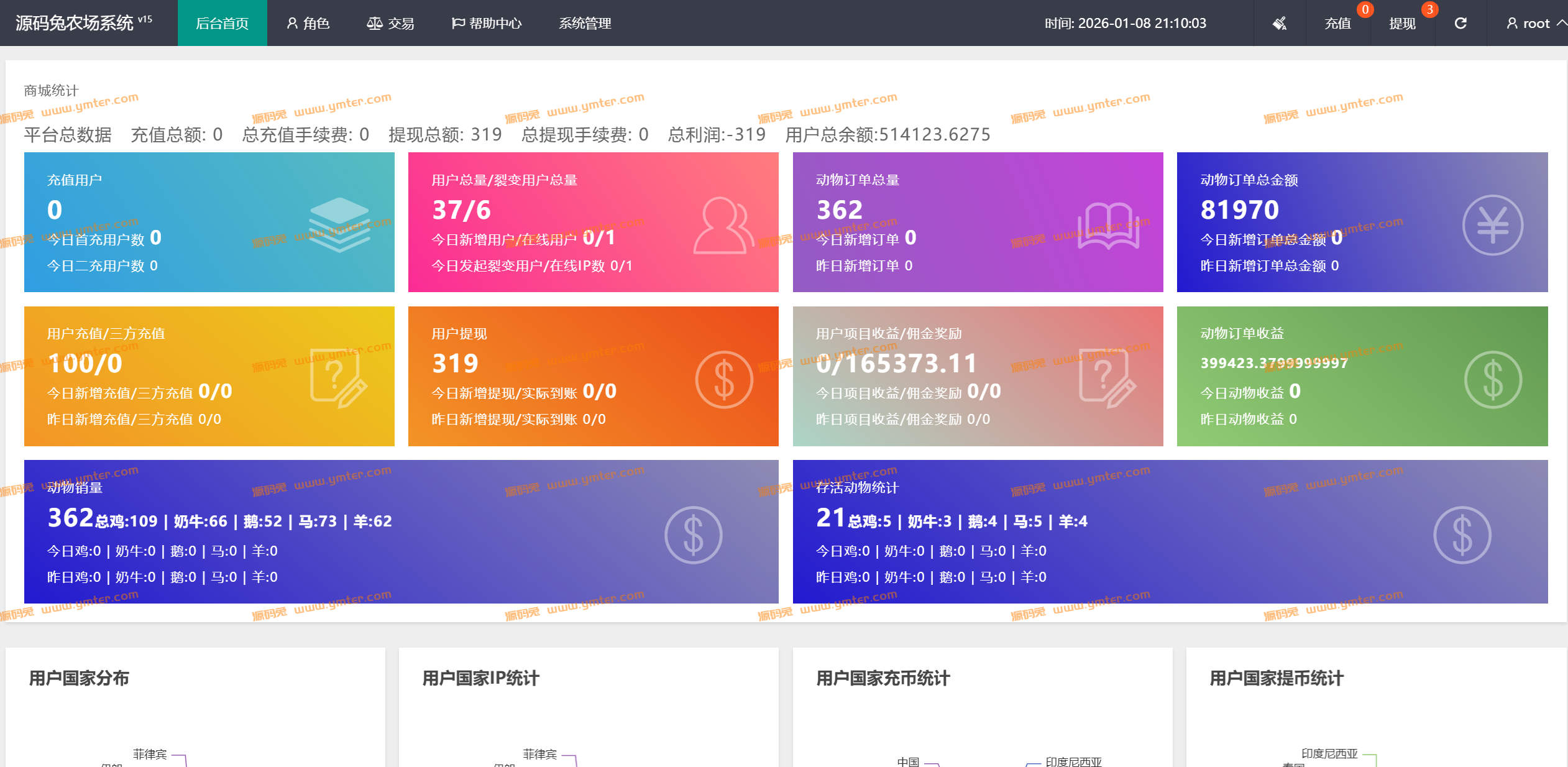The height and width of the screenshot is (767, 1568).
Task: Open the 系统管理 menu
Action: pos(585,24)
